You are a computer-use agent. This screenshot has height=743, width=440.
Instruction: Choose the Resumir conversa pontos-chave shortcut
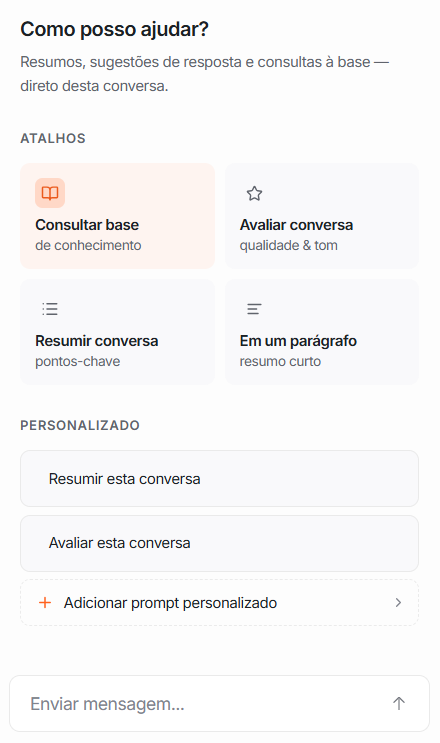117,332
